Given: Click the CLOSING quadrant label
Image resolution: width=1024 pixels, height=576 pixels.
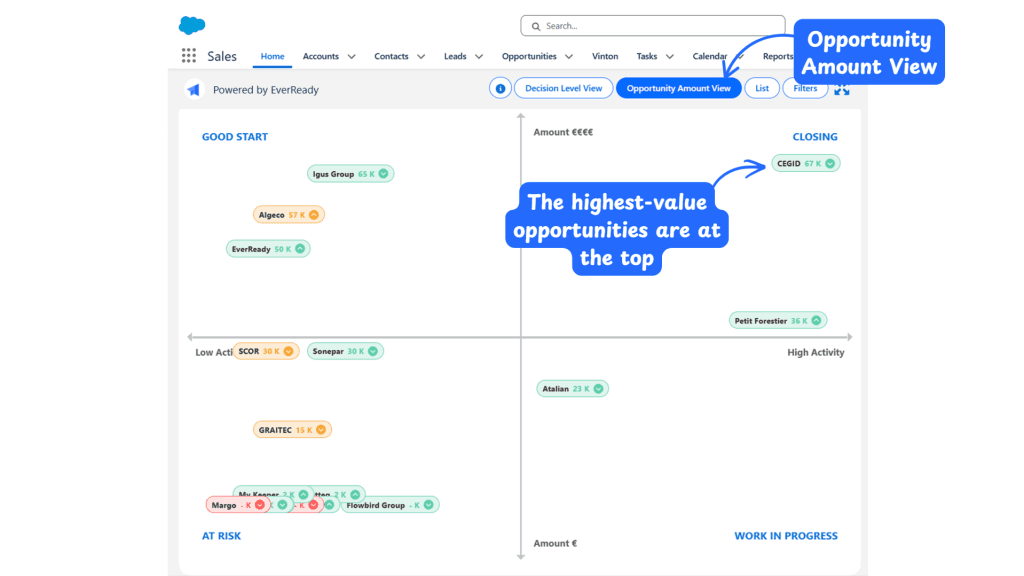Looking at the screenshot, I should (x=815, y=137).
